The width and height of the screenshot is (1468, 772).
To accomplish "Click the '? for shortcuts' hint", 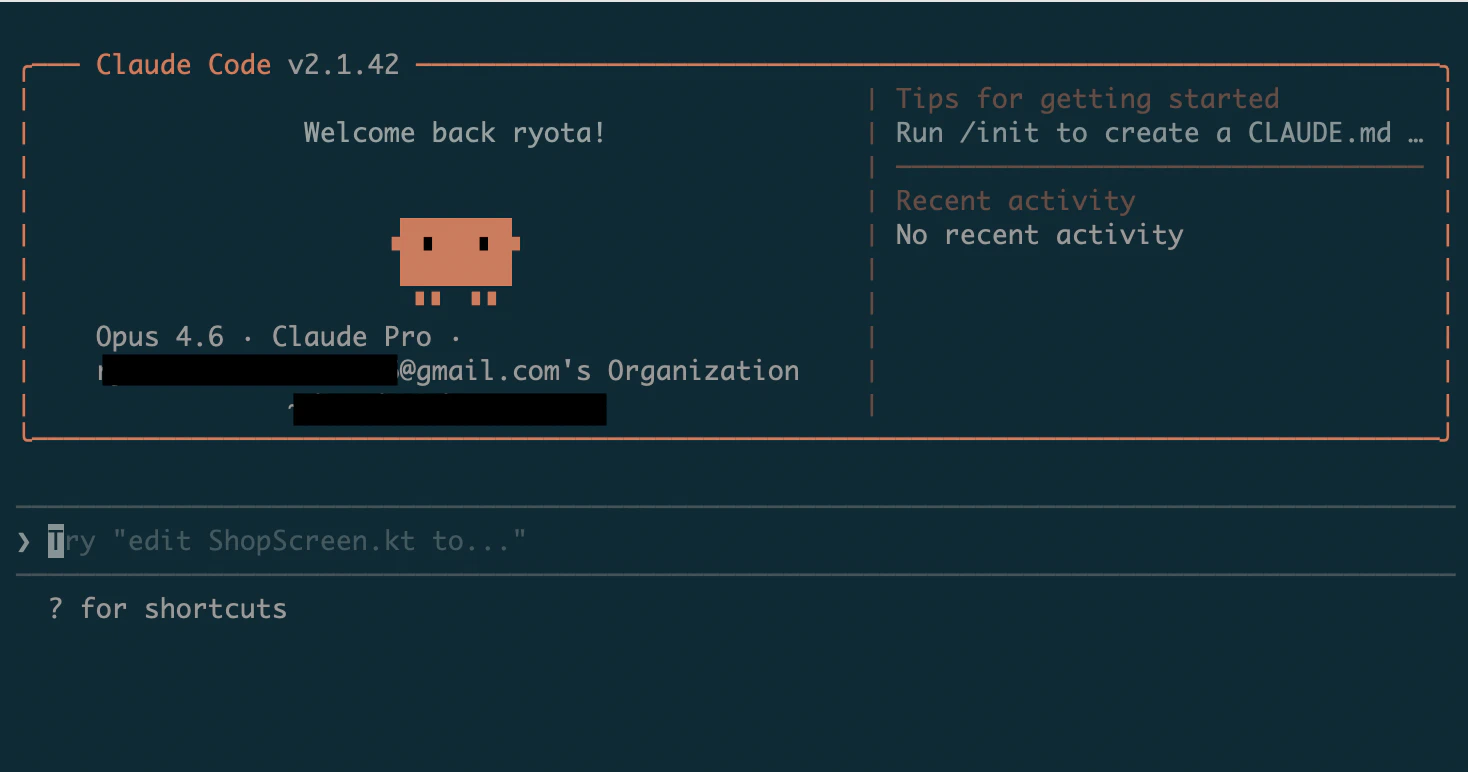I will click(x=168, y=609).
